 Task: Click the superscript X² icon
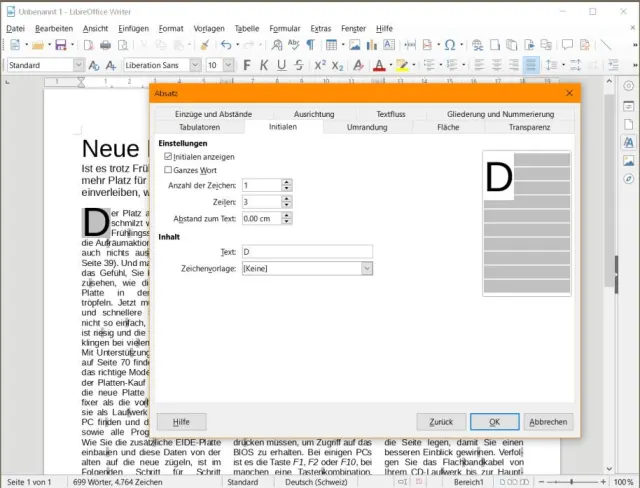(x=320, y=65)
